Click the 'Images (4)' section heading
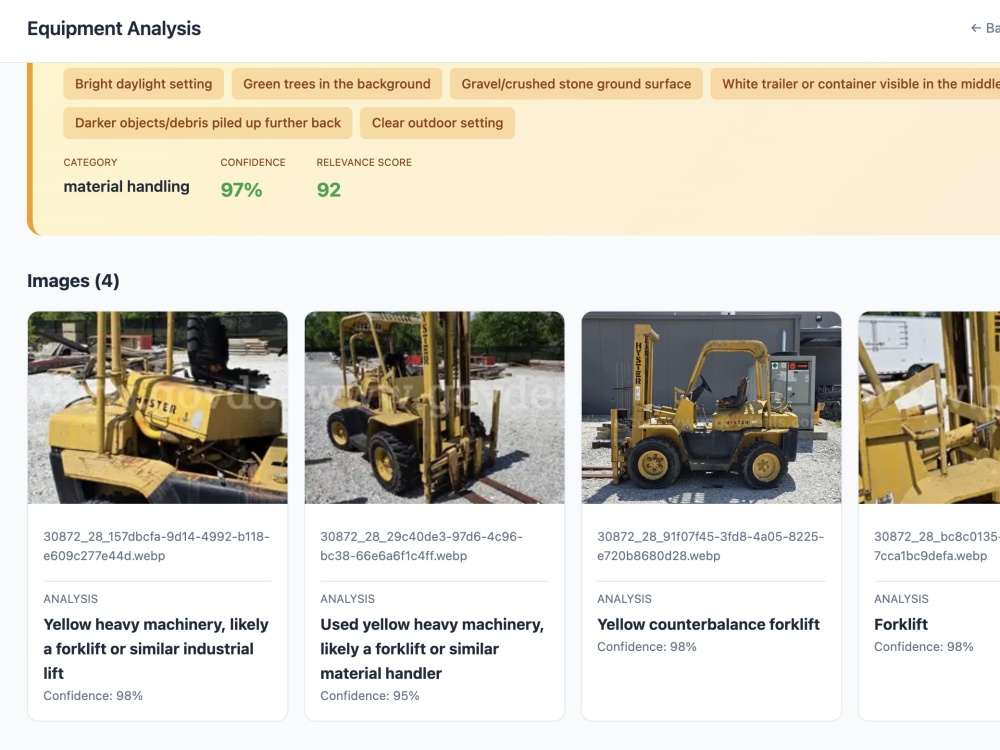 click(73, 281)
